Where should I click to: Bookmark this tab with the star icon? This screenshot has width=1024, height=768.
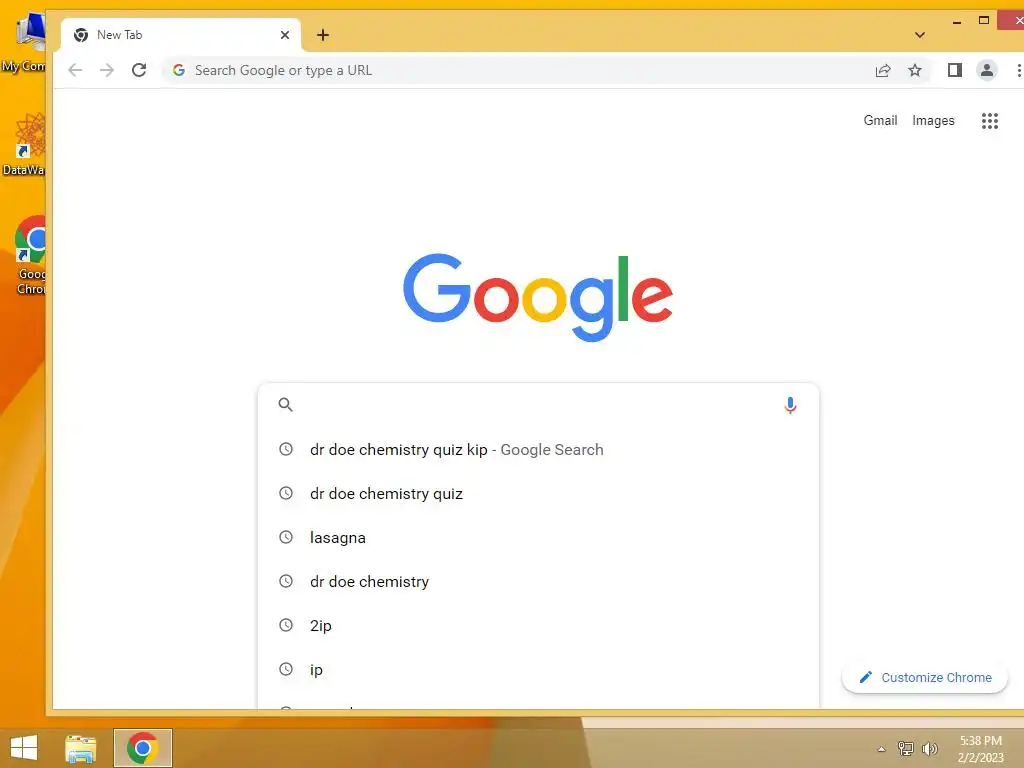point(915,70)
